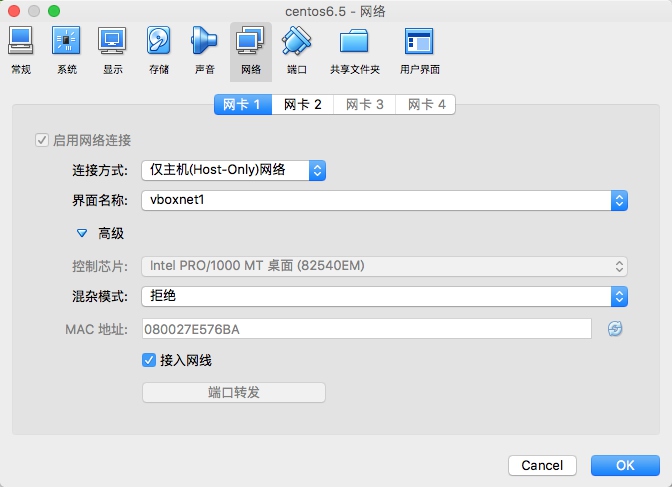Regenerate the MAC address with refresh icon
Viewport: 672px width, 487px height.
point(615,329)
